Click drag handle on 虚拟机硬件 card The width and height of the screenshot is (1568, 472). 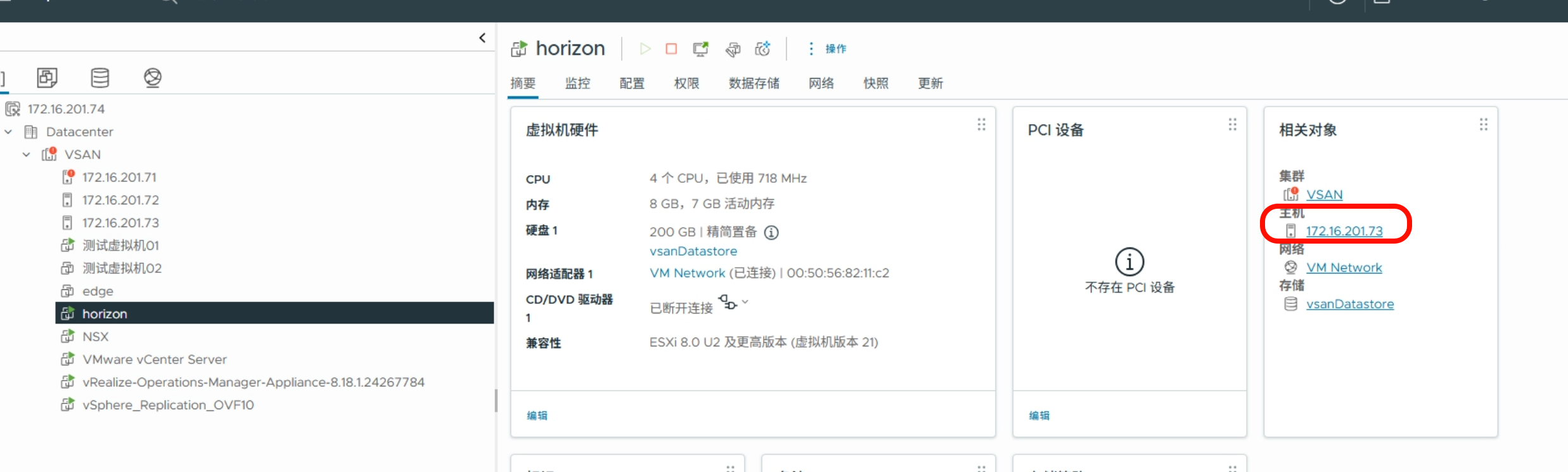(981, 125)
